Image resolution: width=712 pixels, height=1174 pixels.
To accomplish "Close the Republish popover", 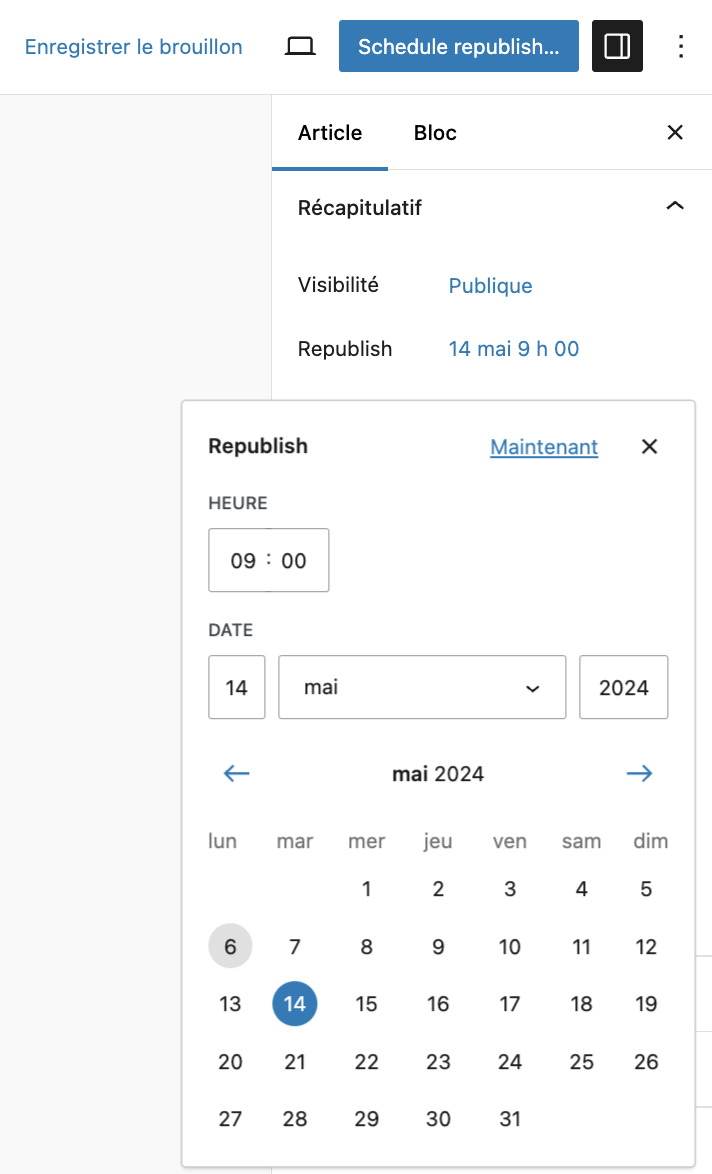I will (x=649, y=446).
